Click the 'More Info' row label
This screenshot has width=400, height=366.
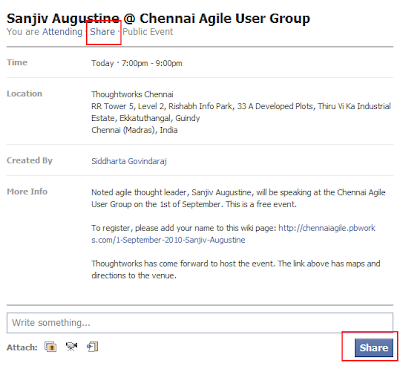27,192
